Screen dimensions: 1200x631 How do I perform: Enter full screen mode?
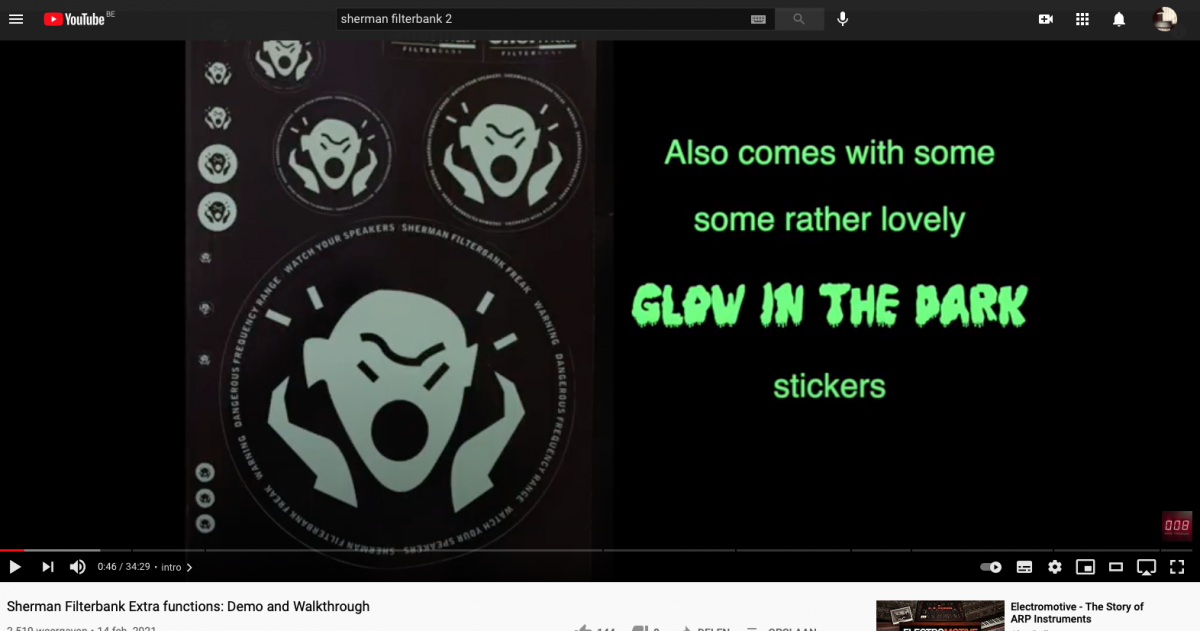click(1177, 567)
